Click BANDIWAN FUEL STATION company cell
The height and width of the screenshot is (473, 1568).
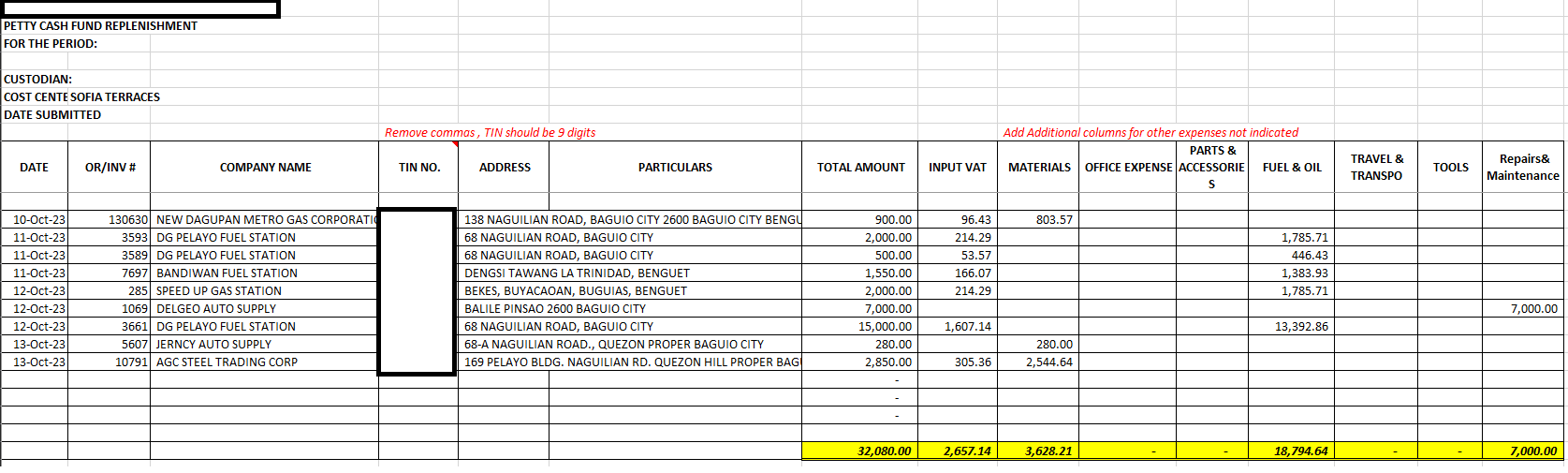tap(265, 273)
